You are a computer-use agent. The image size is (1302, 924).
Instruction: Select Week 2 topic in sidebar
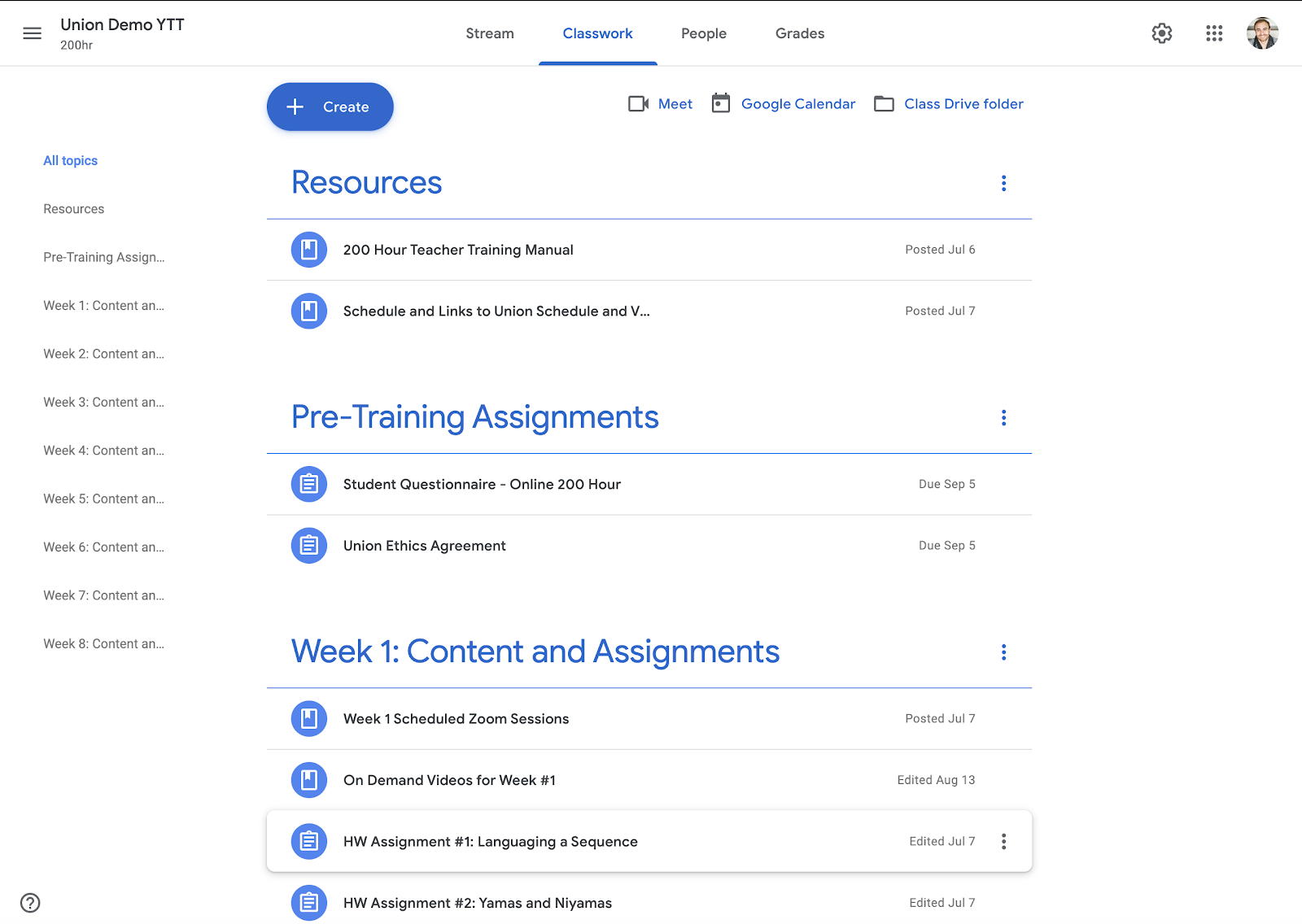pos(104,354)
